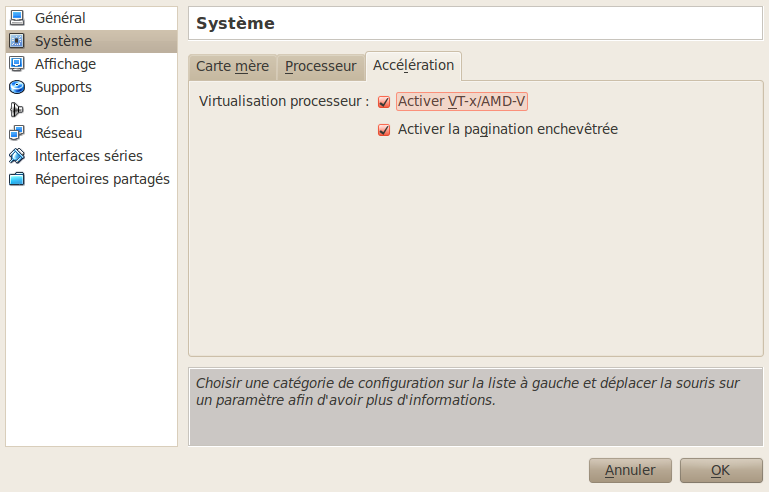Click the Interfaces séries port icon

[x=17, y=156]
